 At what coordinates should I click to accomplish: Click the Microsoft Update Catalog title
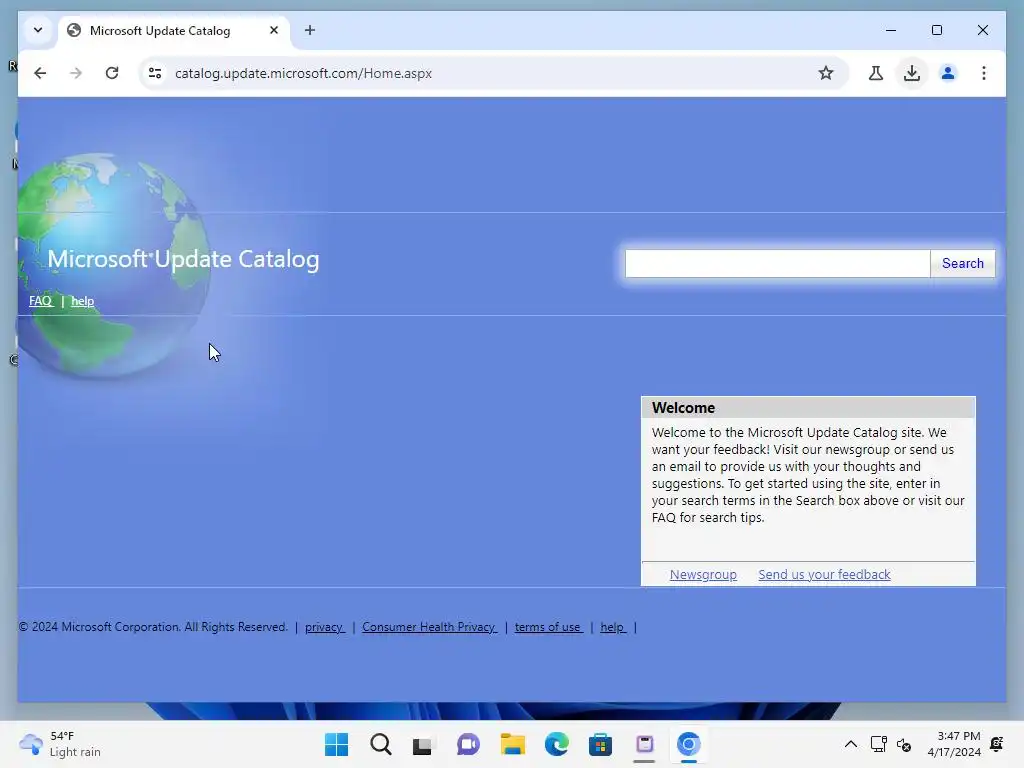point(183,259)
